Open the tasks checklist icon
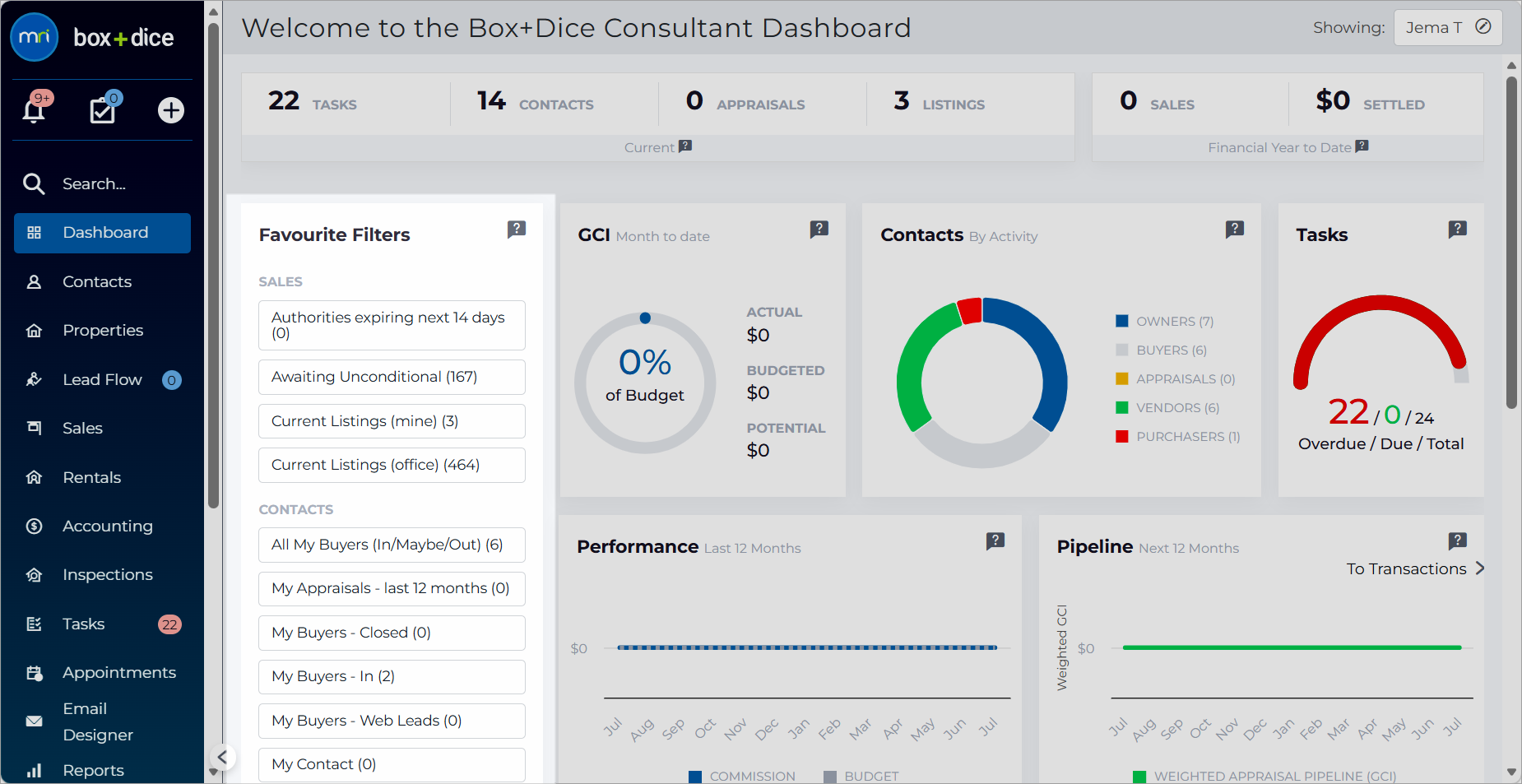Image resolution: width=1522 pixels, height=784 pixels. pyautogui.click(x=103, y=110)
